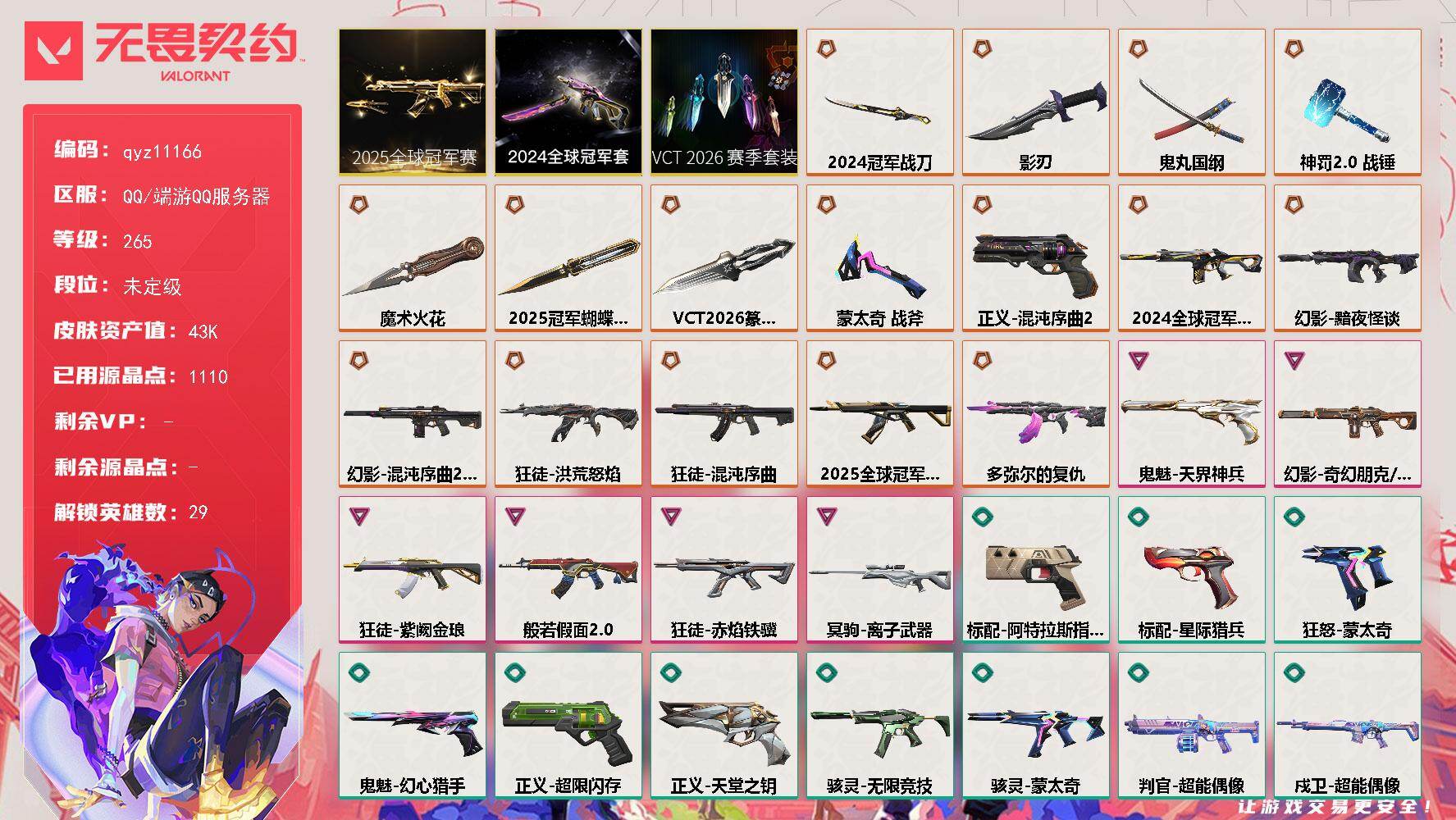Pick the 正义-超限闪存 green revolver skin
This screenshot has height=820, width=1456.
tap(568, 725)
